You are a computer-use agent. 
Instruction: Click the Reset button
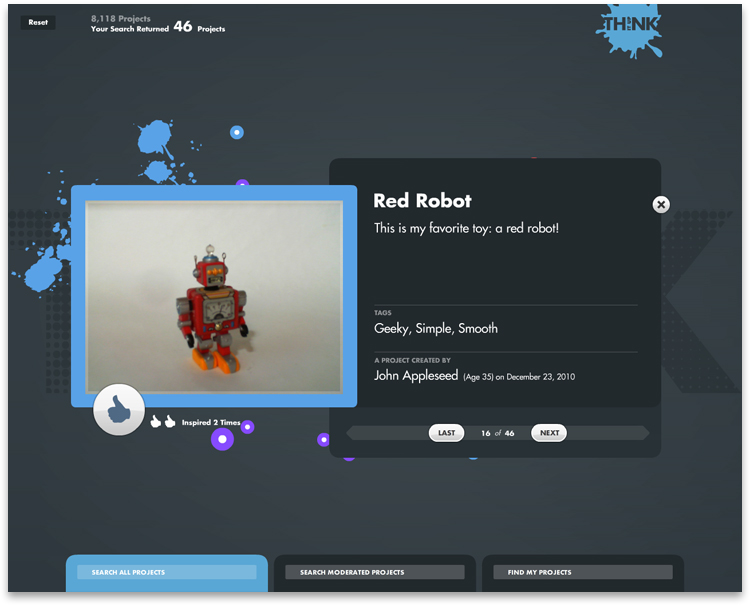click(38, 22)
